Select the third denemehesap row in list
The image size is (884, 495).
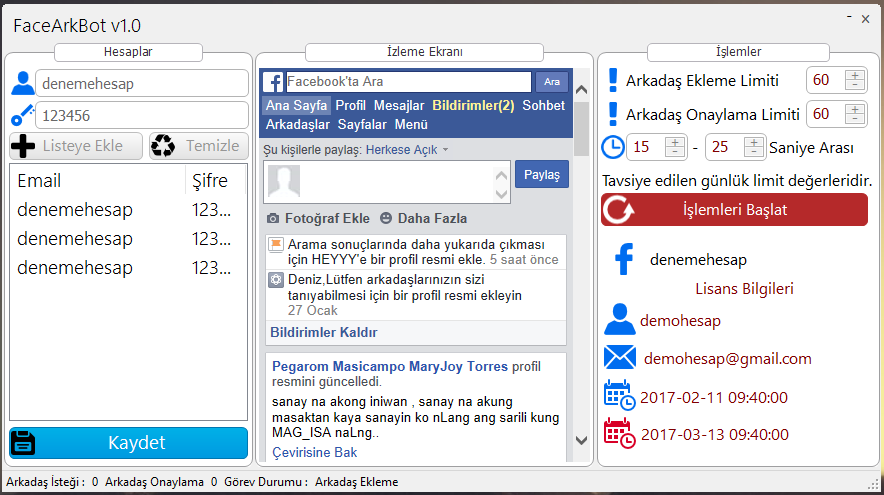point(129,268)
